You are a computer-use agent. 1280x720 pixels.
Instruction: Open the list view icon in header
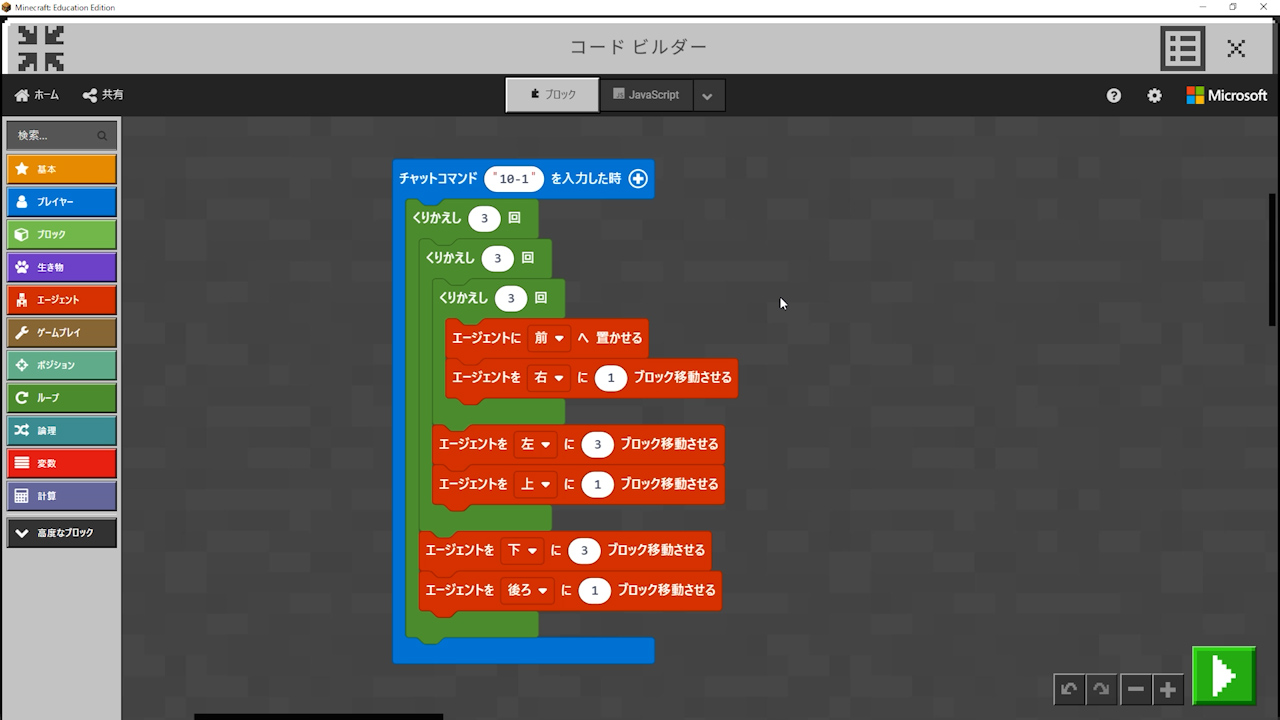(x=1182, y=48)
